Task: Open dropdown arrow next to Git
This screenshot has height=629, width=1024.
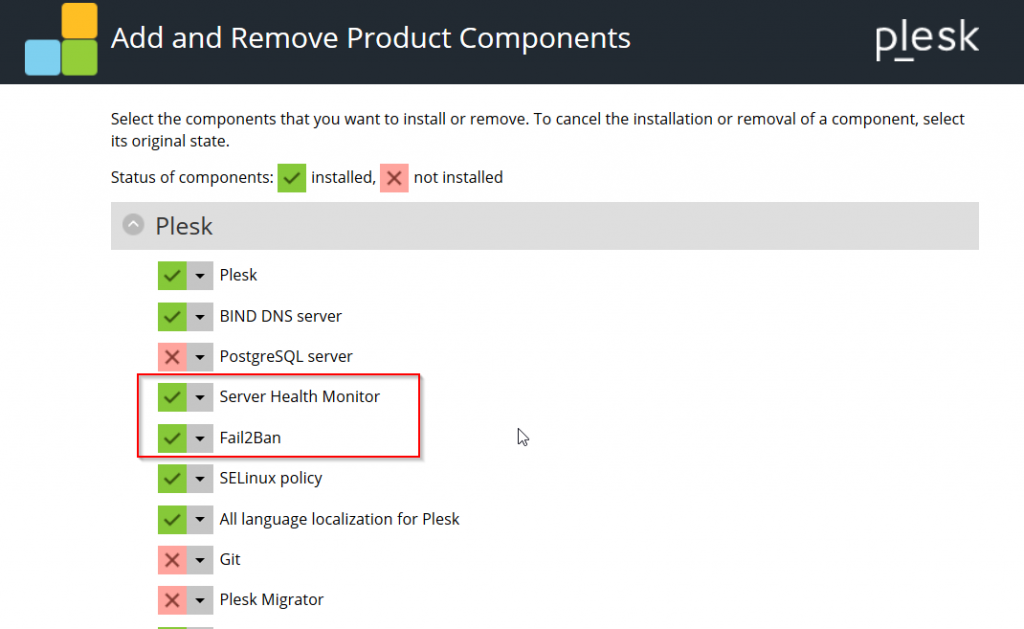Action: 201,559
